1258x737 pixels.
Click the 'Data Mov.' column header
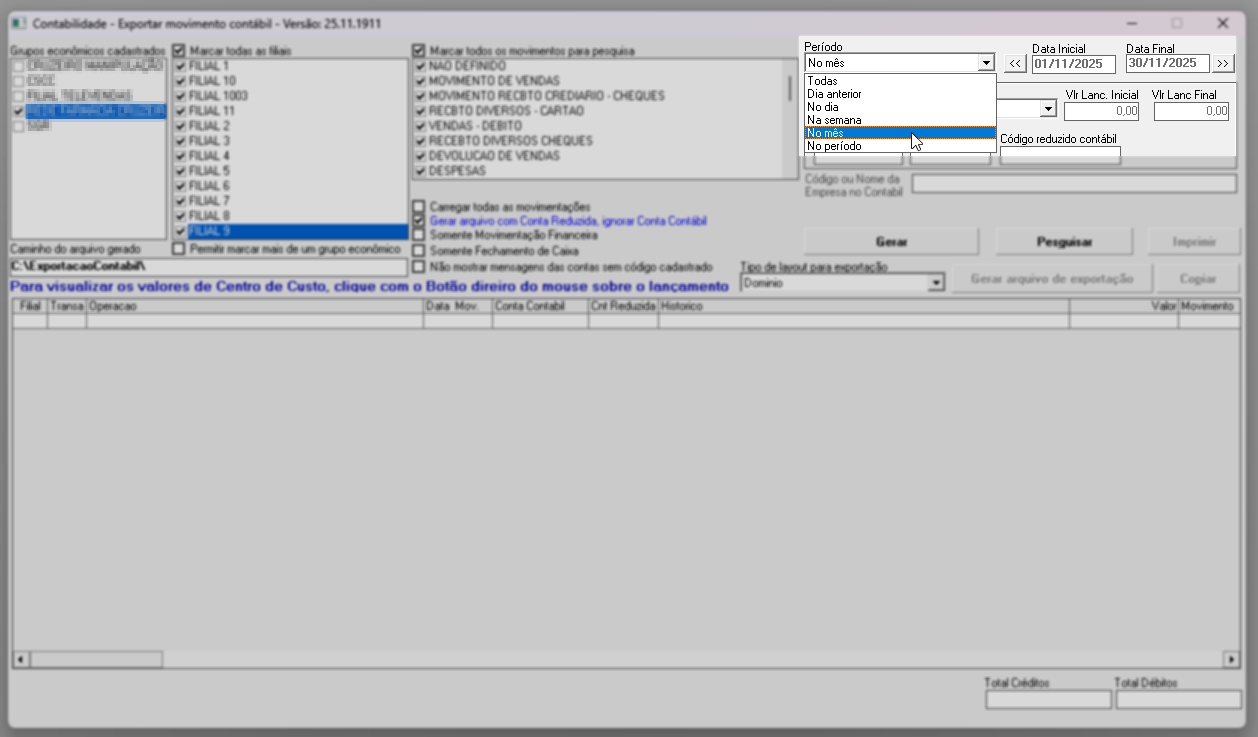(458, 306)
